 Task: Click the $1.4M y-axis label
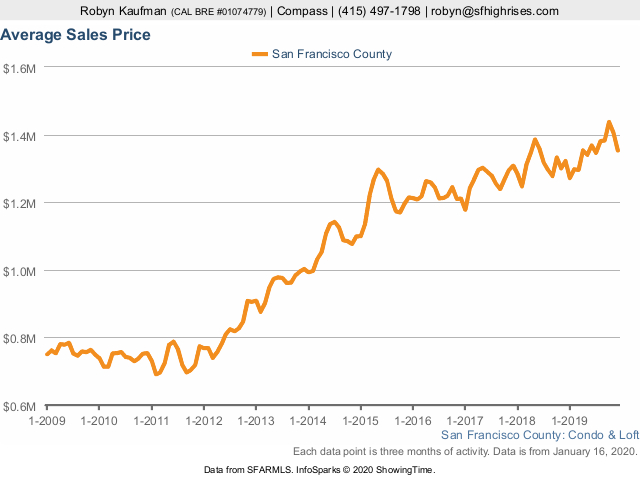click(x=19, y=136)
